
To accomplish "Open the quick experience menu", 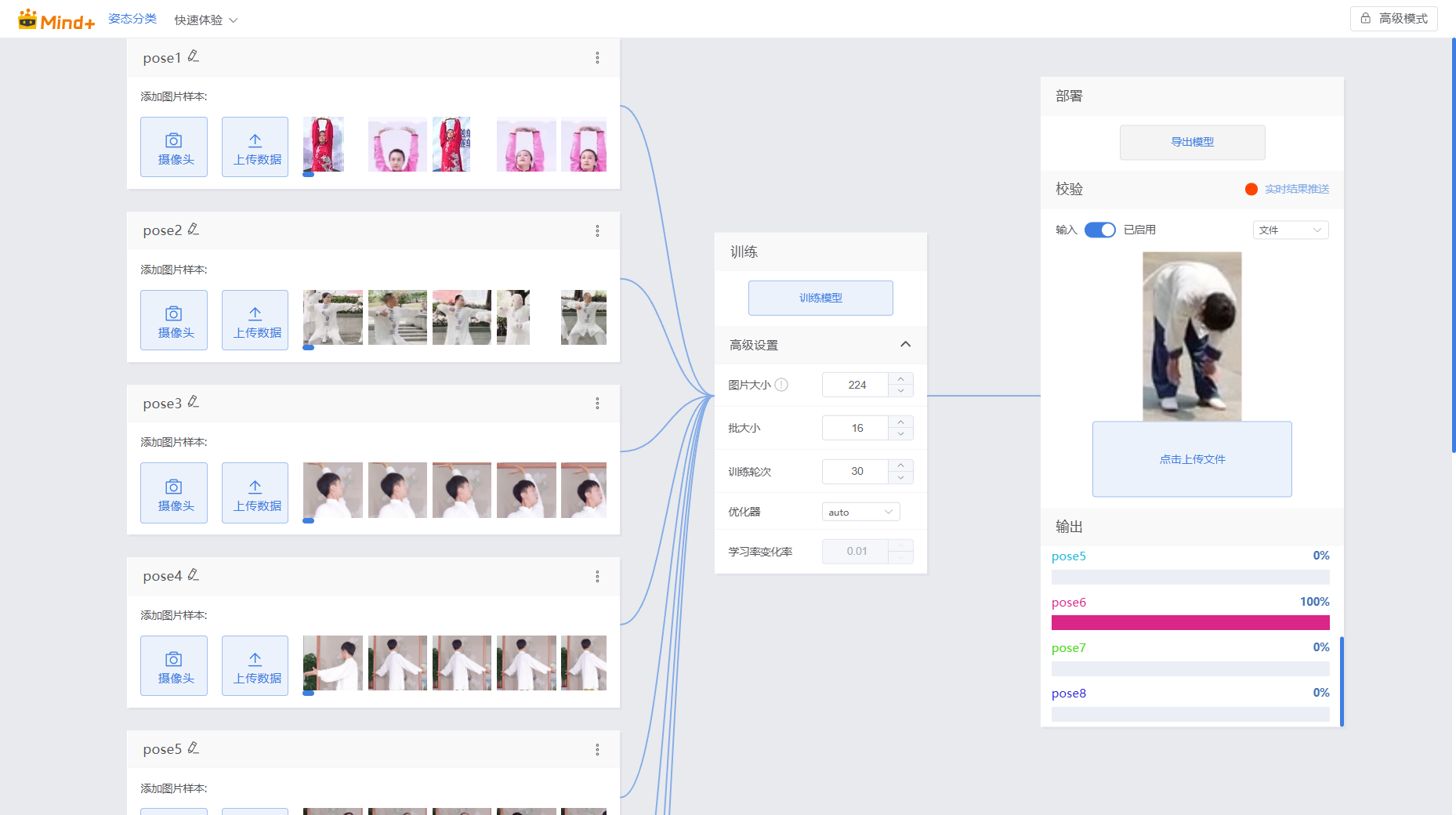I will [205, 20].
